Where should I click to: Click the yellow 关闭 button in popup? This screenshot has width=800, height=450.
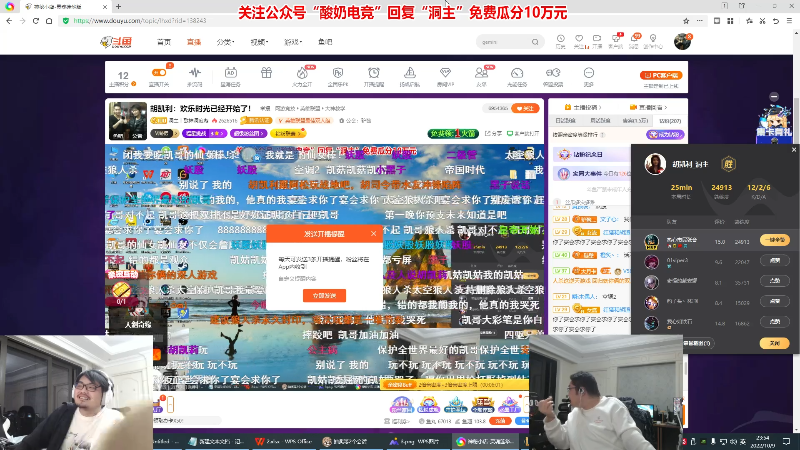coord(774,343)
